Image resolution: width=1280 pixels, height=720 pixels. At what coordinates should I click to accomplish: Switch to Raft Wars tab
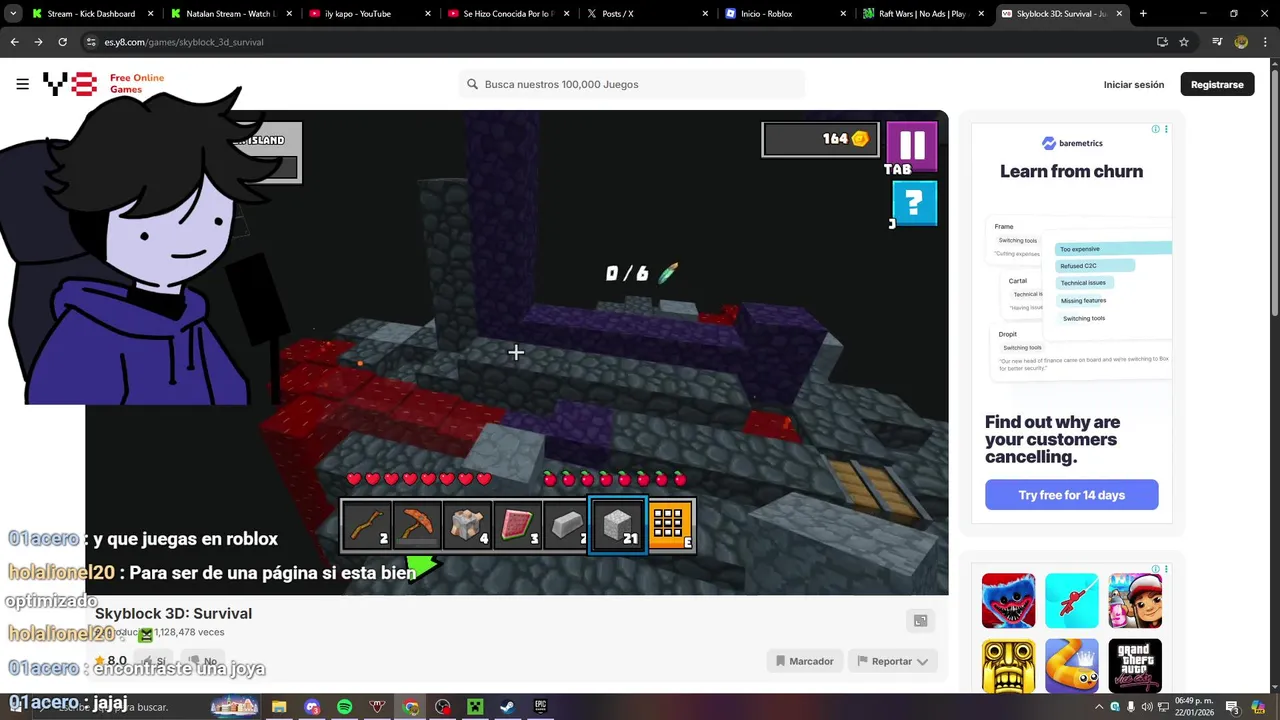[921, 14]
